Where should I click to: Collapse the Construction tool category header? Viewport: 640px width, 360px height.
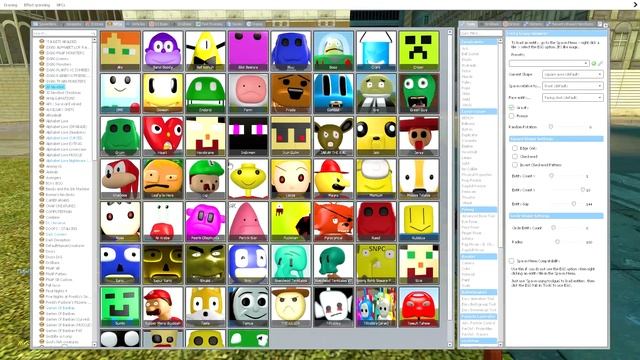coord(478,111)
